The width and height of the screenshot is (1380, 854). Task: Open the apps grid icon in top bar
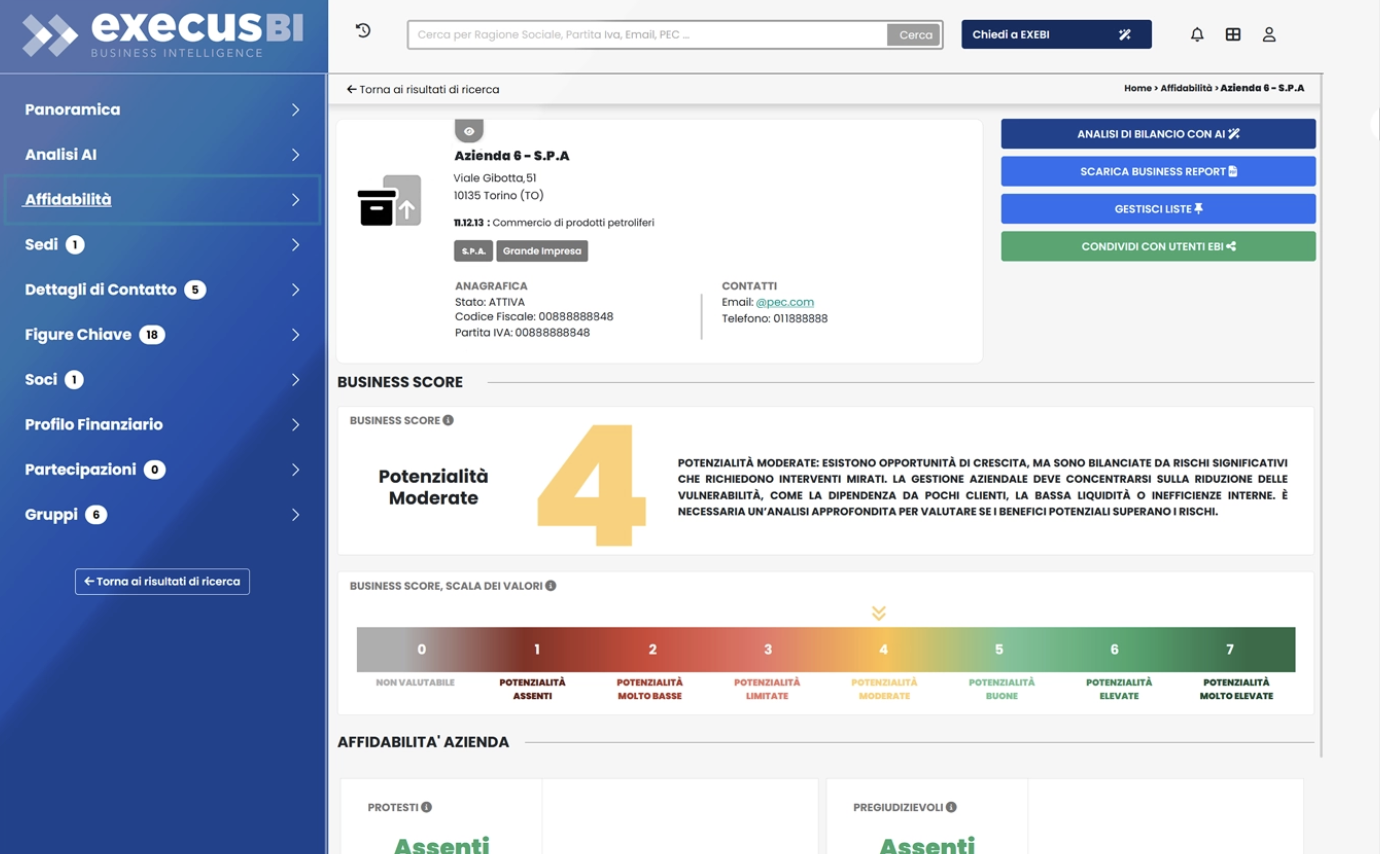click(x=1233, y=33)
